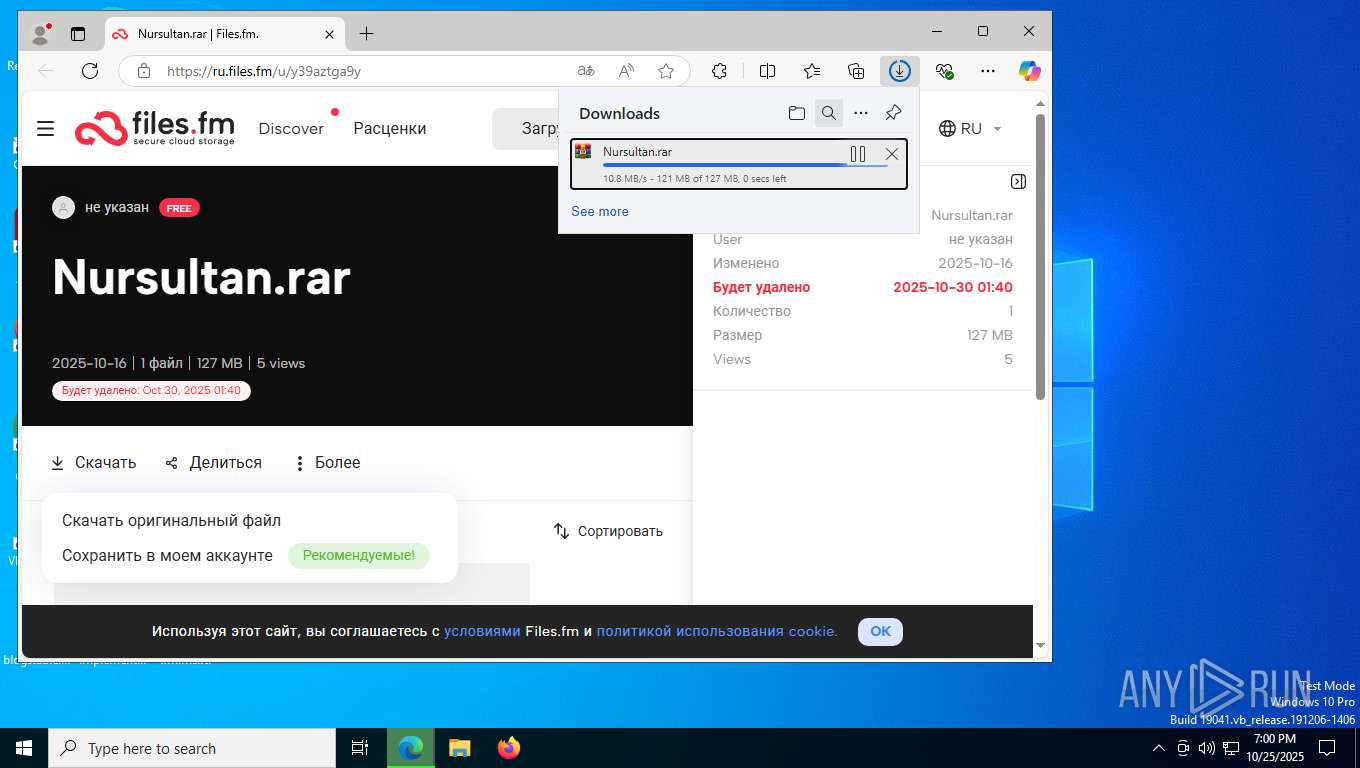1360x768 pixels.
Task: Choose Скачать оригинальный файл
Action: pos(171,520)
